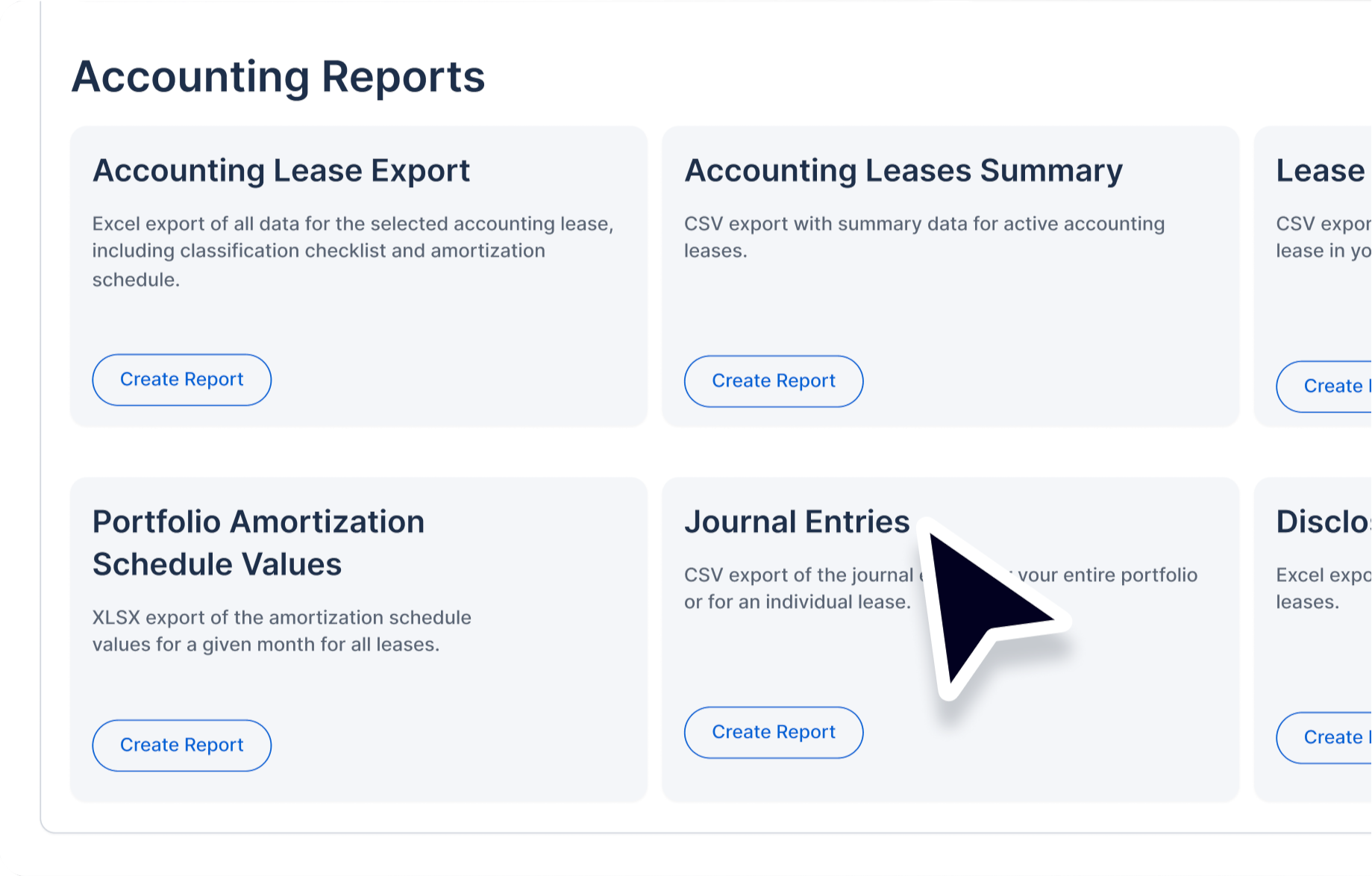Click description 'CSV export of the journal'

pos(941,589)
